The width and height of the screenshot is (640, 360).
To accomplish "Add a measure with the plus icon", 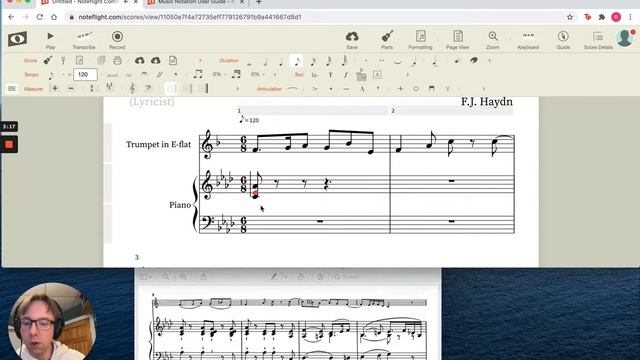I will (55, 88).
